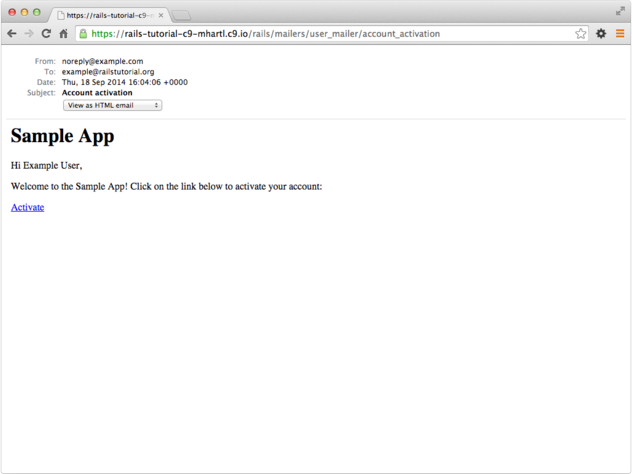
Task: Click the gear extension icon
Action: tap(601, 34)
